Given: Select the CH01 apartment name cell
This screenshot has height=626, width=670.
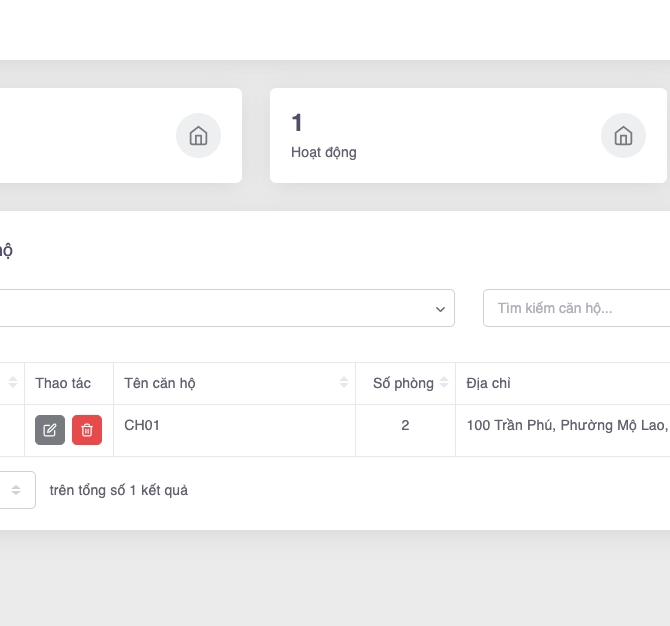Looking at the screenshot, I should click(x=142, y=425).
